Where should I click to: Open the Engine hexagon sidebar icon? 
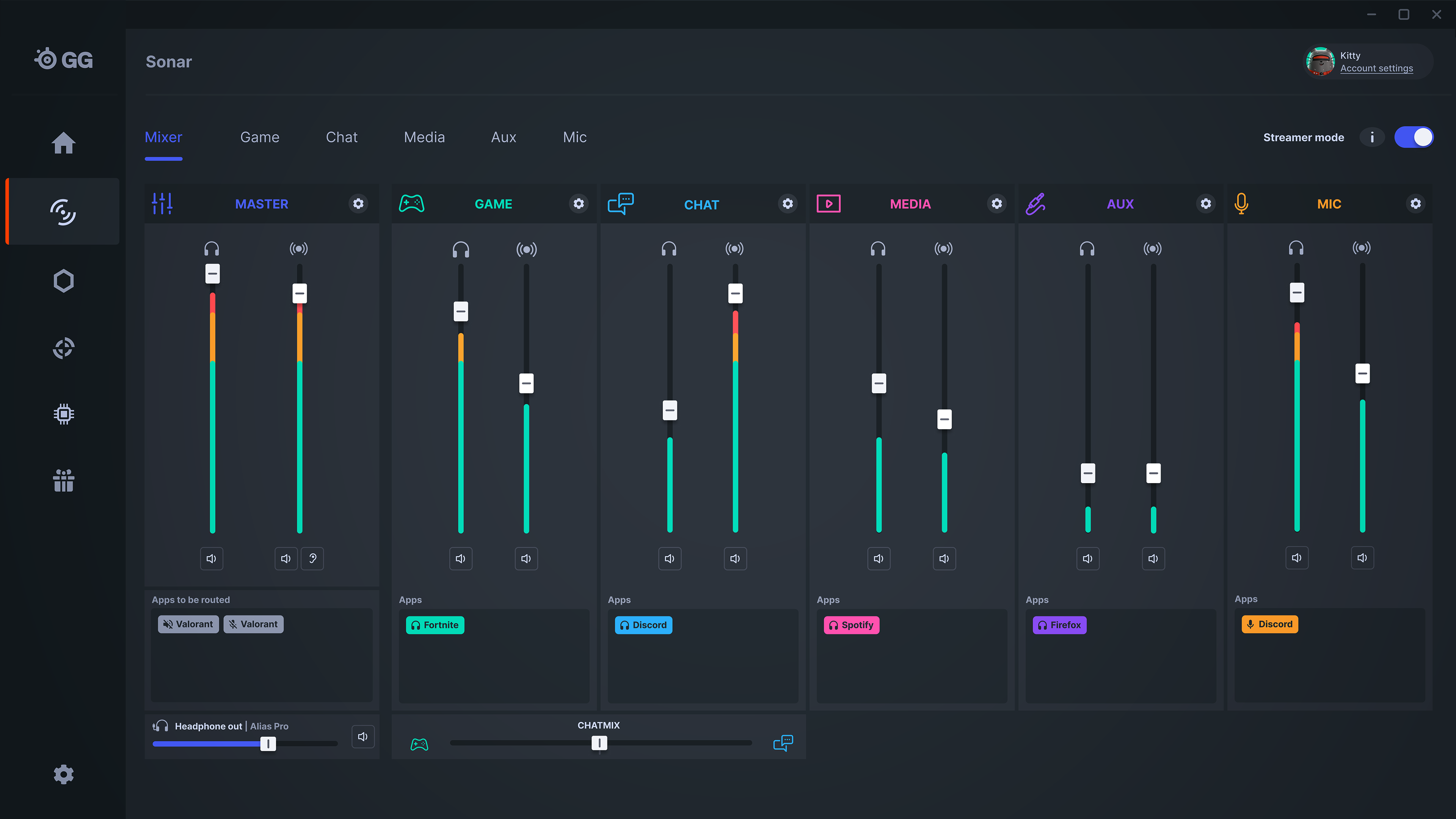63,281
